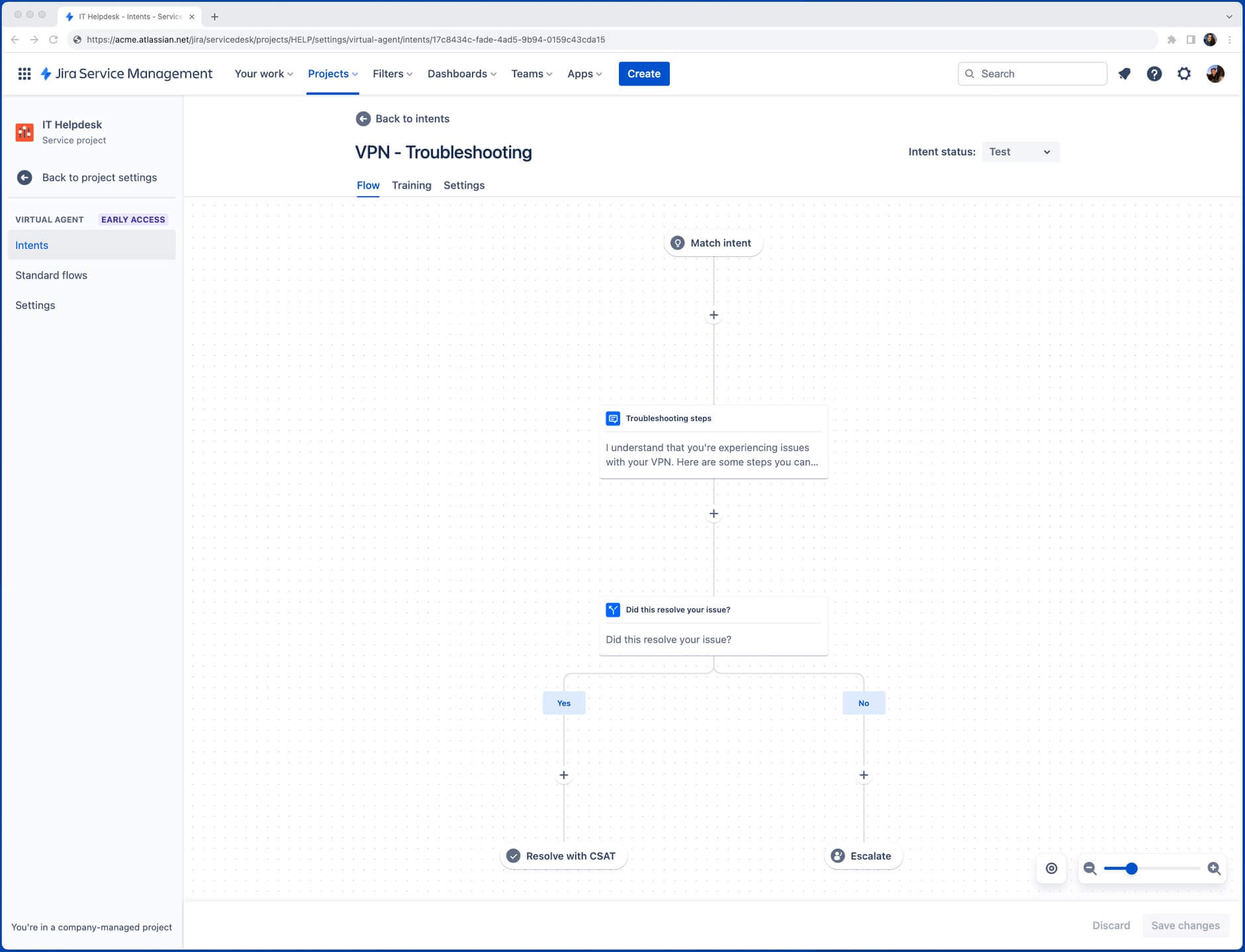Viewport: 1245px width, 952px height.
Task: Open the notifications bell icon
Action: pyautogui.click(x=1124, y=73)
